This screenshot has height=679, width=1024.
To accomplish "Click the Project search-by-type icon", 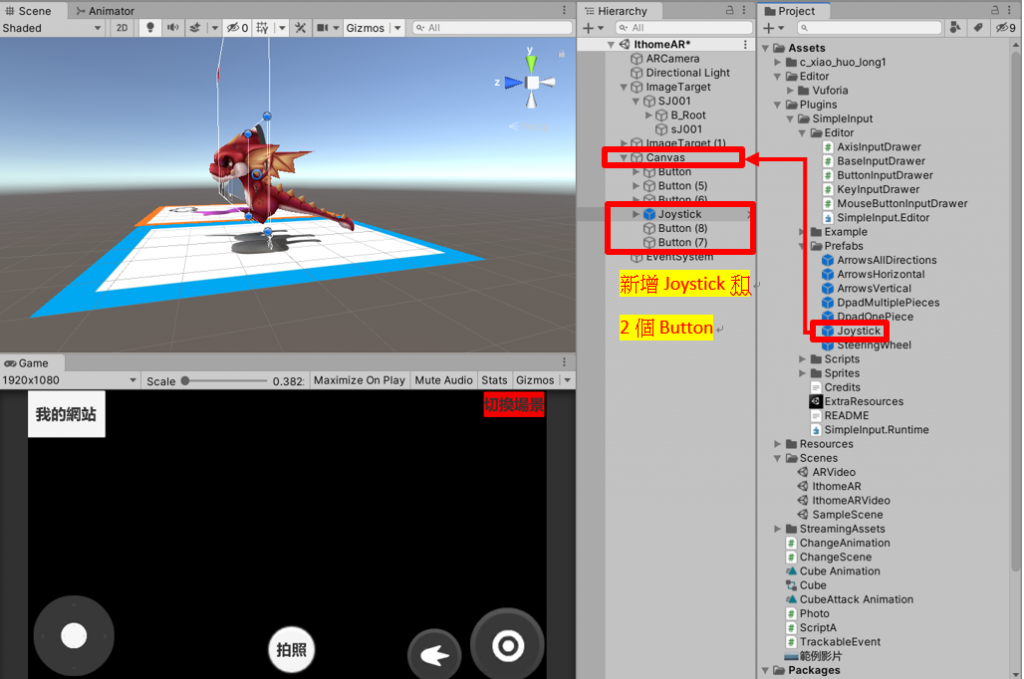I will click(955, 27).
